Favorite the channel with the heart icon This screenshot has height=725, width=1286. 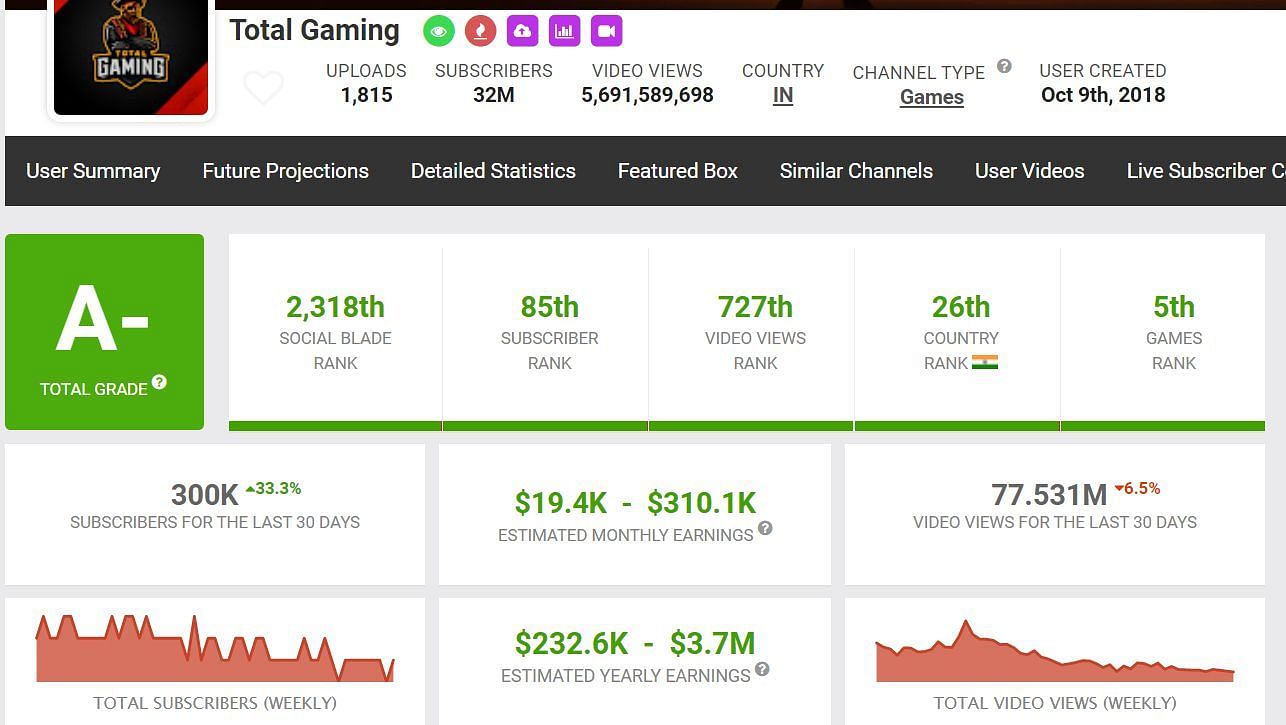(x=264, y=88)
